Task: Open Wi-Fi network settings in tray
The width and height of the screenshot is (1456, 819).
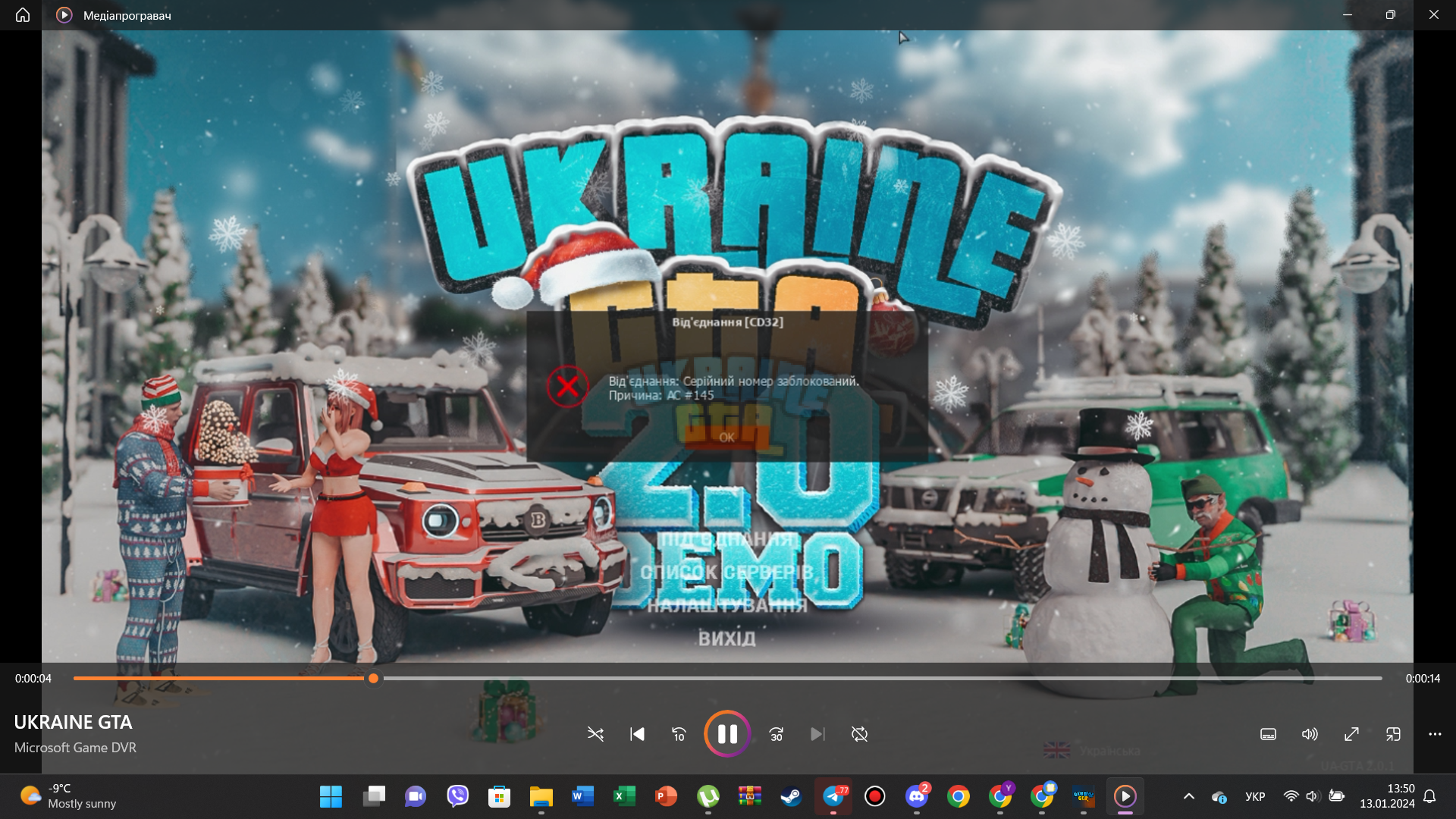Action: pyautogui.click(x=1291, y=796)
